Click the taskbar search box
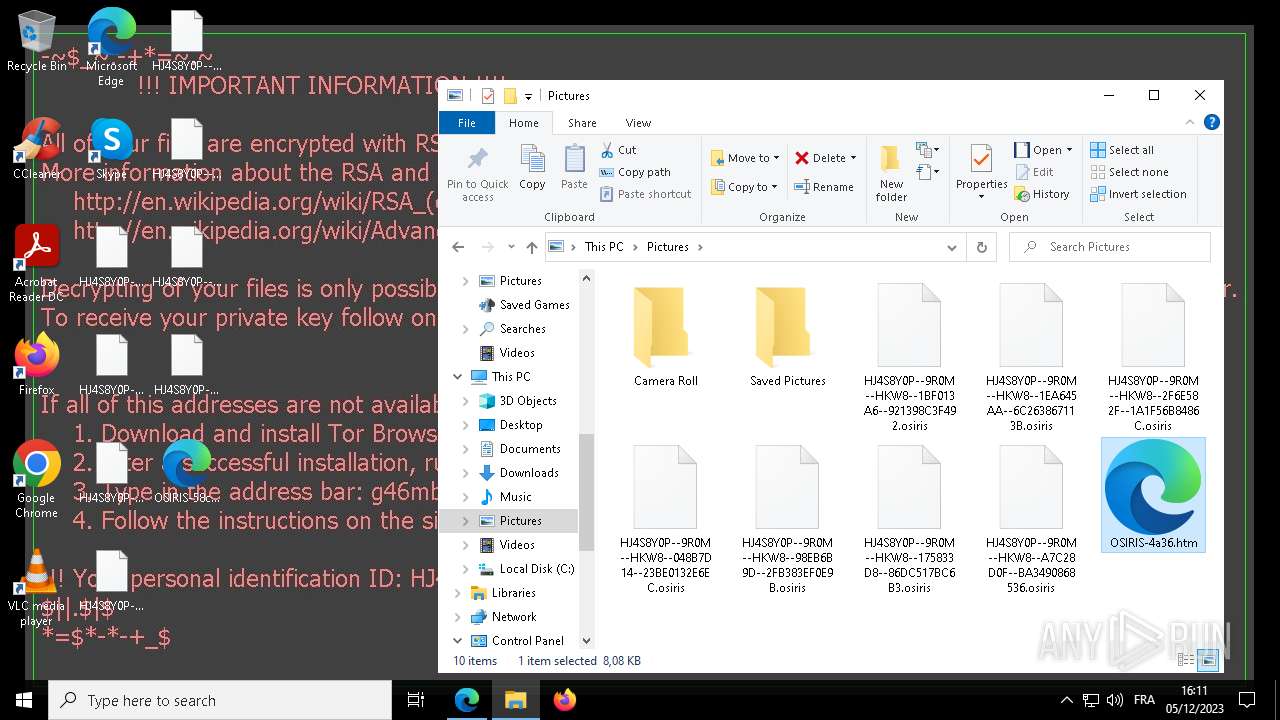The height and width of the screenshot is (720, 1280). (x=220, y=700)
